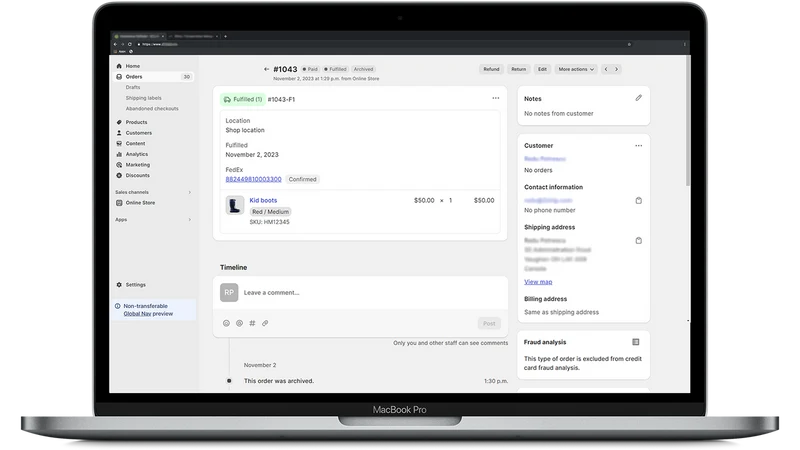Open new browser tab plus
This screenshot has width=800, height=450.
[x=225, y=36]
